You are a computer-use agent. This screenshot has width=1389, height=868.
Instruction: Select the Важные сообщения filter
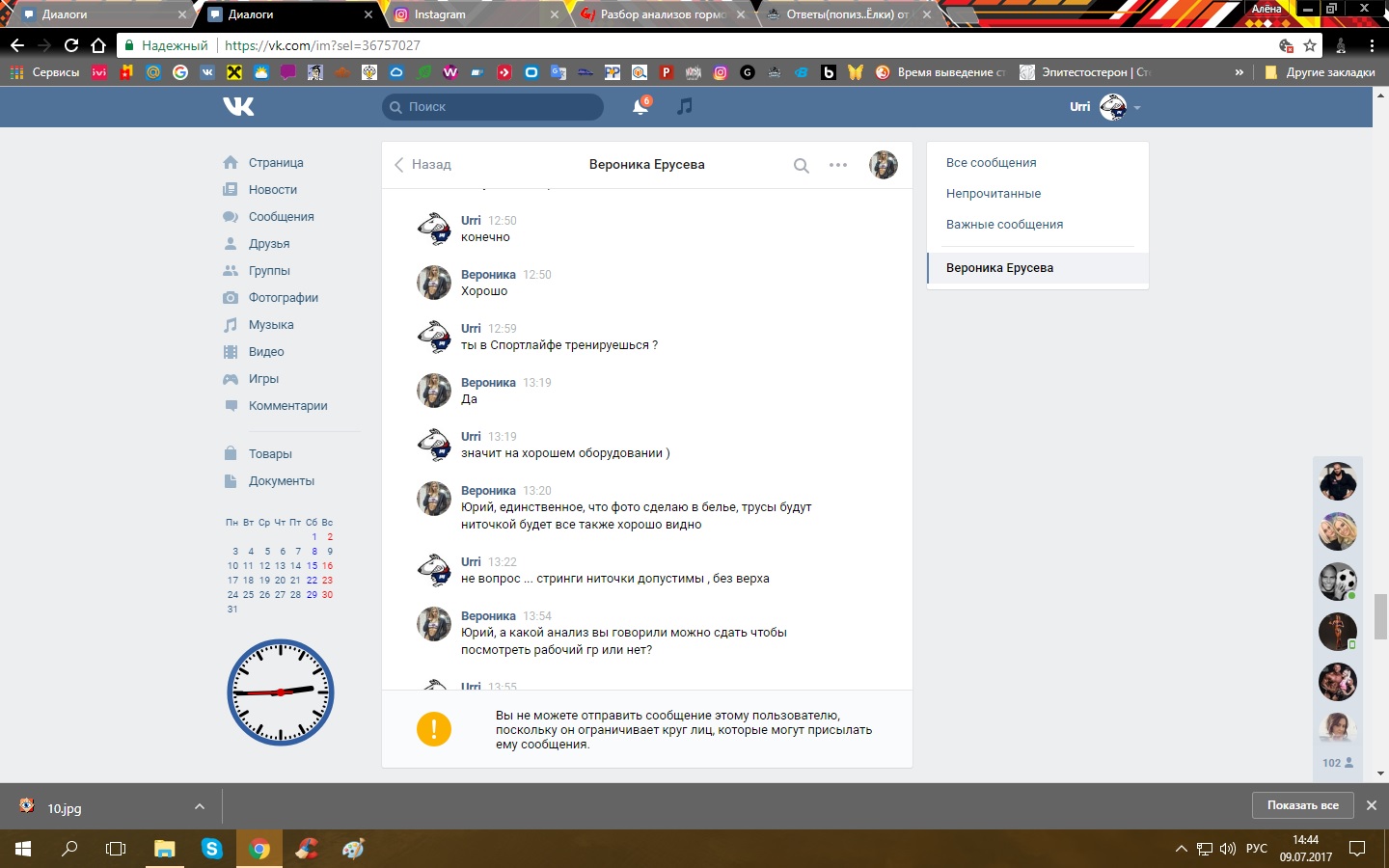point(1004,225)
